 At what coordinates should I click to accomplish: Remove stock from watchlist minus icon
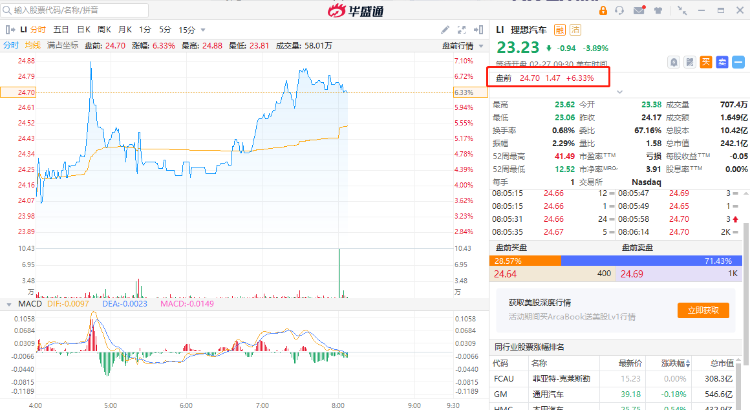pos(739,62)
